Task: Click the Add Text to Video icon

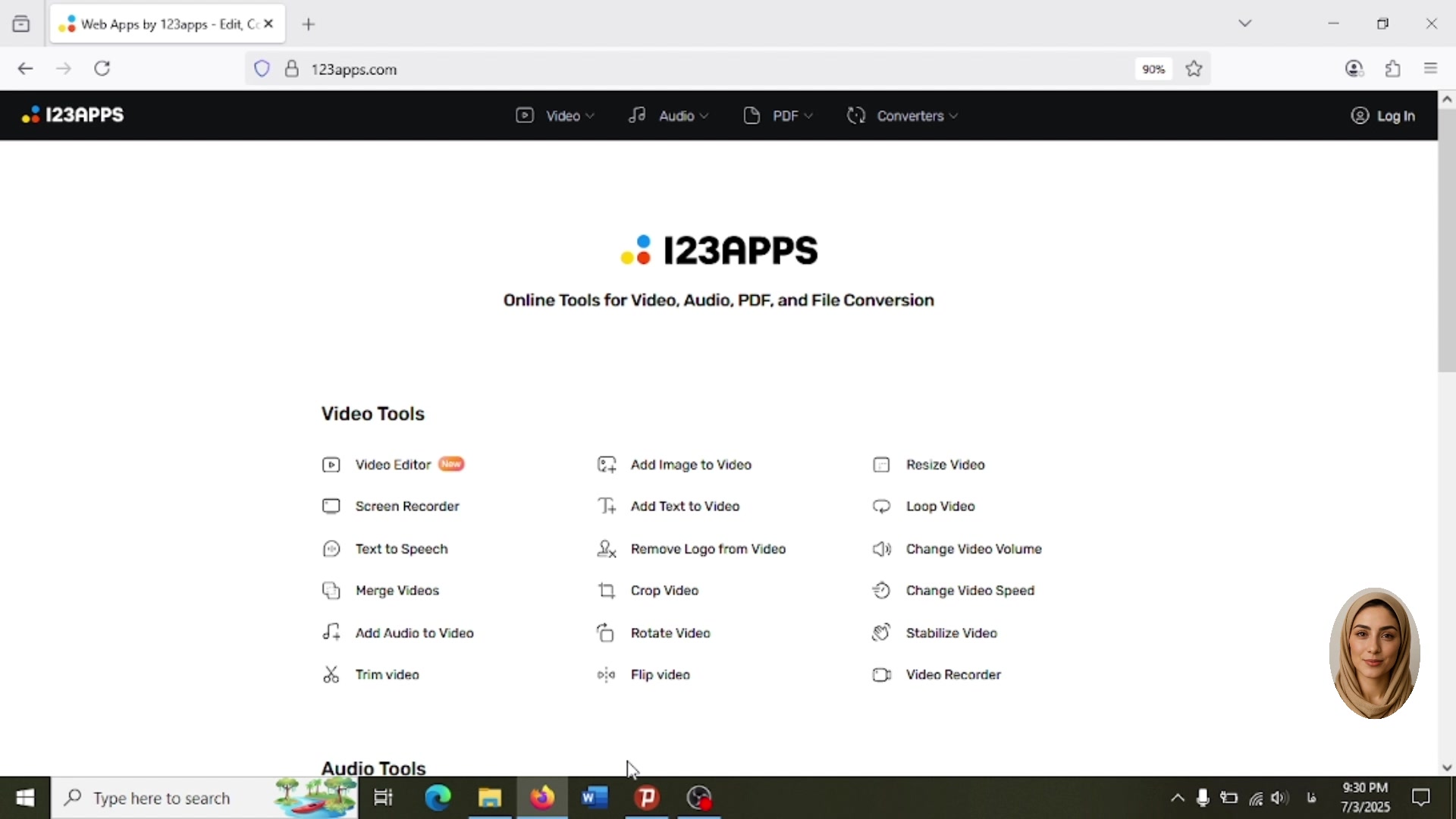Action: (607, 507)
